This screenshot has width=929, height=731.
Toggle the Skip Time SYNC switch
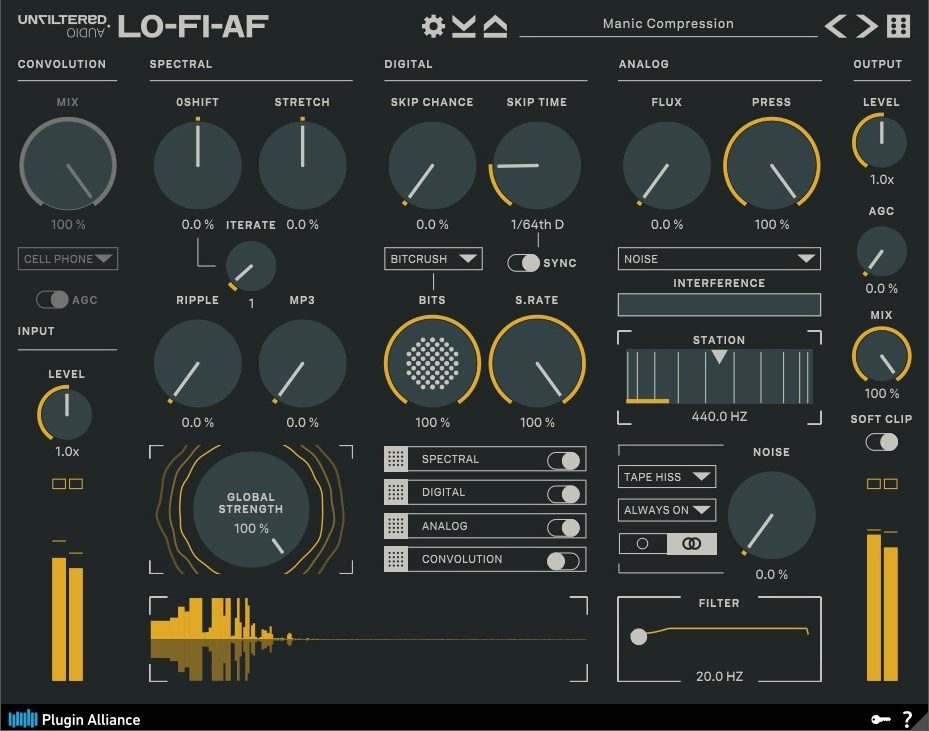pos(524,263)
